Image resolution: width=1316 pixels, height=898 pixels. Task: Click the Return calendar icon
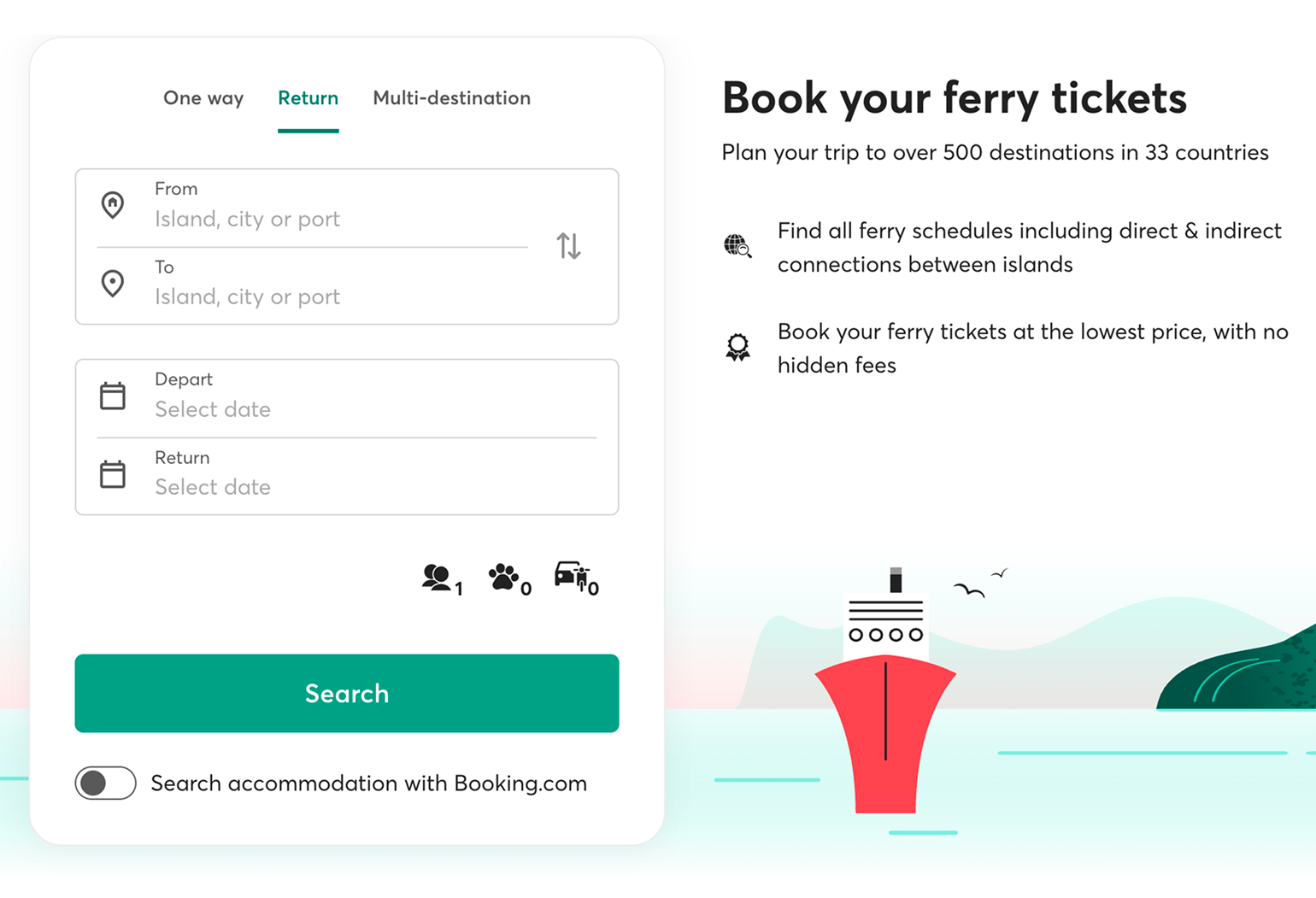click(114, 472)
